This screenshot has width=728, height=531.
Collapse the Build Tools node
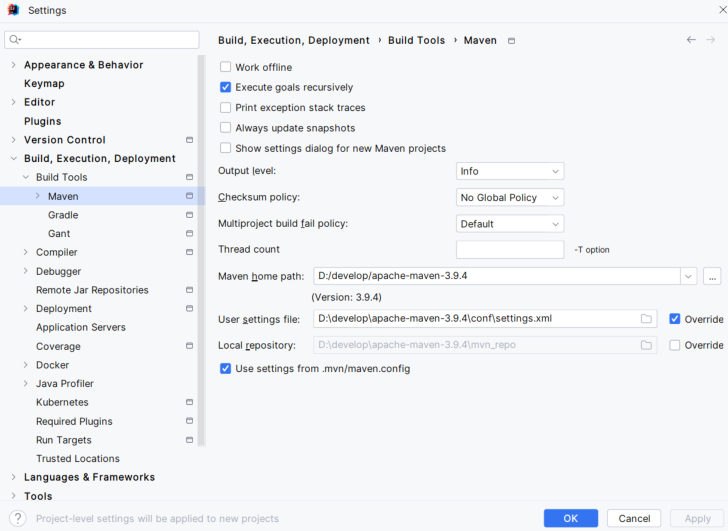coord(26,177)
